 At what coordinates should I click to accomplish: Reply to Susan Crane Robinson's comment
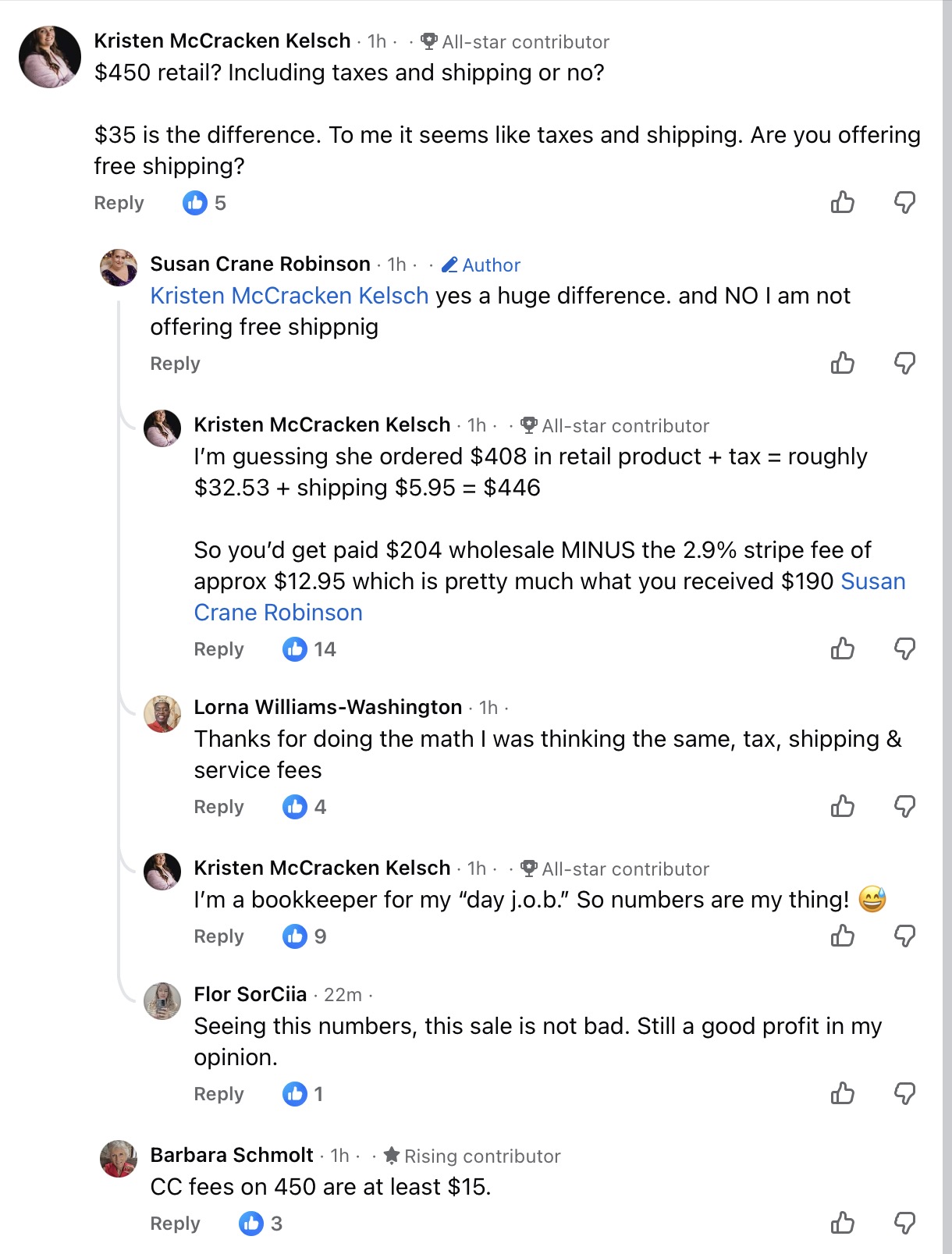point(175,364)
